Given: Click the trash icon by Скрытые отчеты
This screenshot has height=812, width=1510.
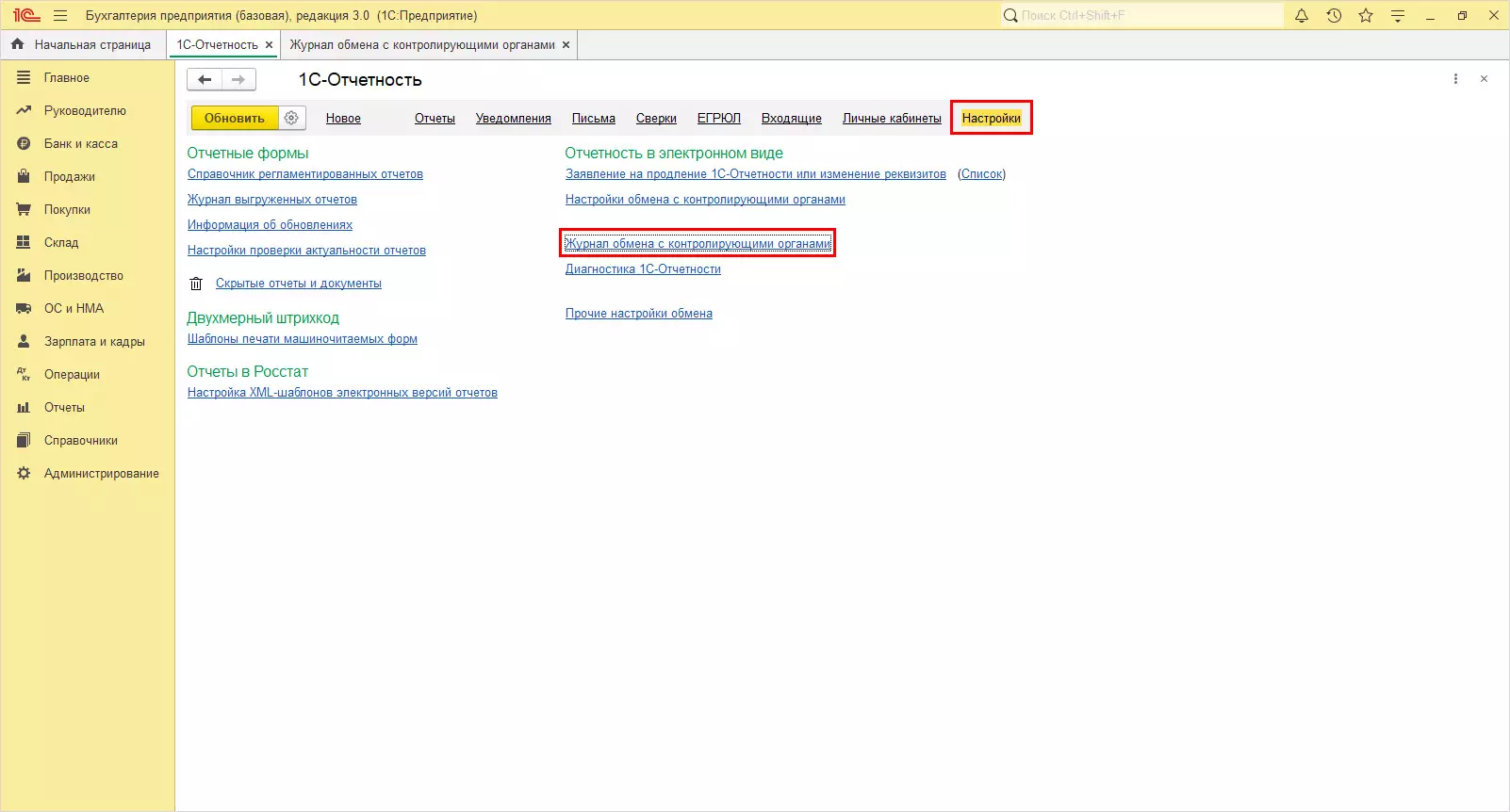Looking at the screenshot, I should pyautogui.click(x=196, y=284).
